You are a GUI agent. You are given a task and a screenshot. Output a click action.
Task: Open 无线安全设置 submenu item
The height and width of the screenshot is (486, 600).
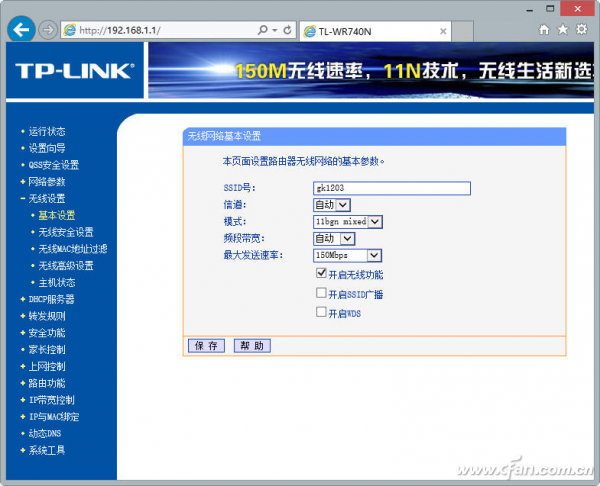(x=66, y=232)
